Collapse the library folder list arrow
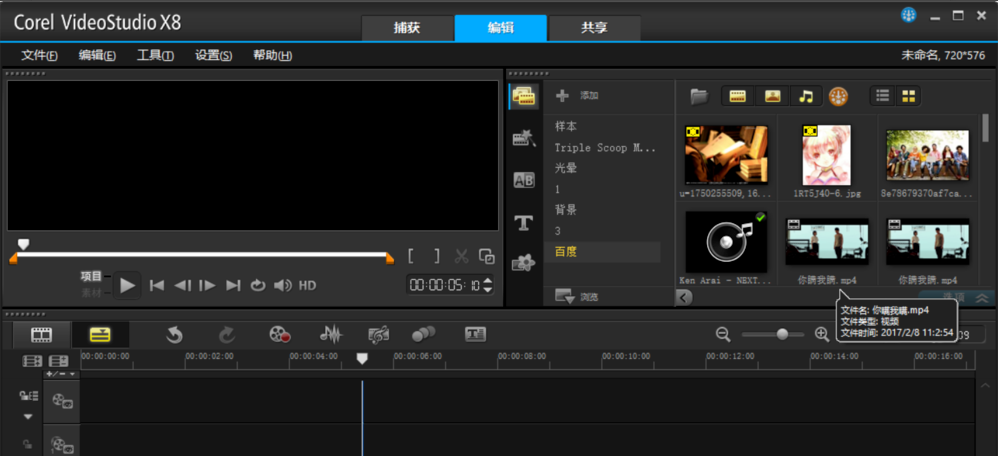The width and height of the screenshot is (998, 456). [683, 297]
